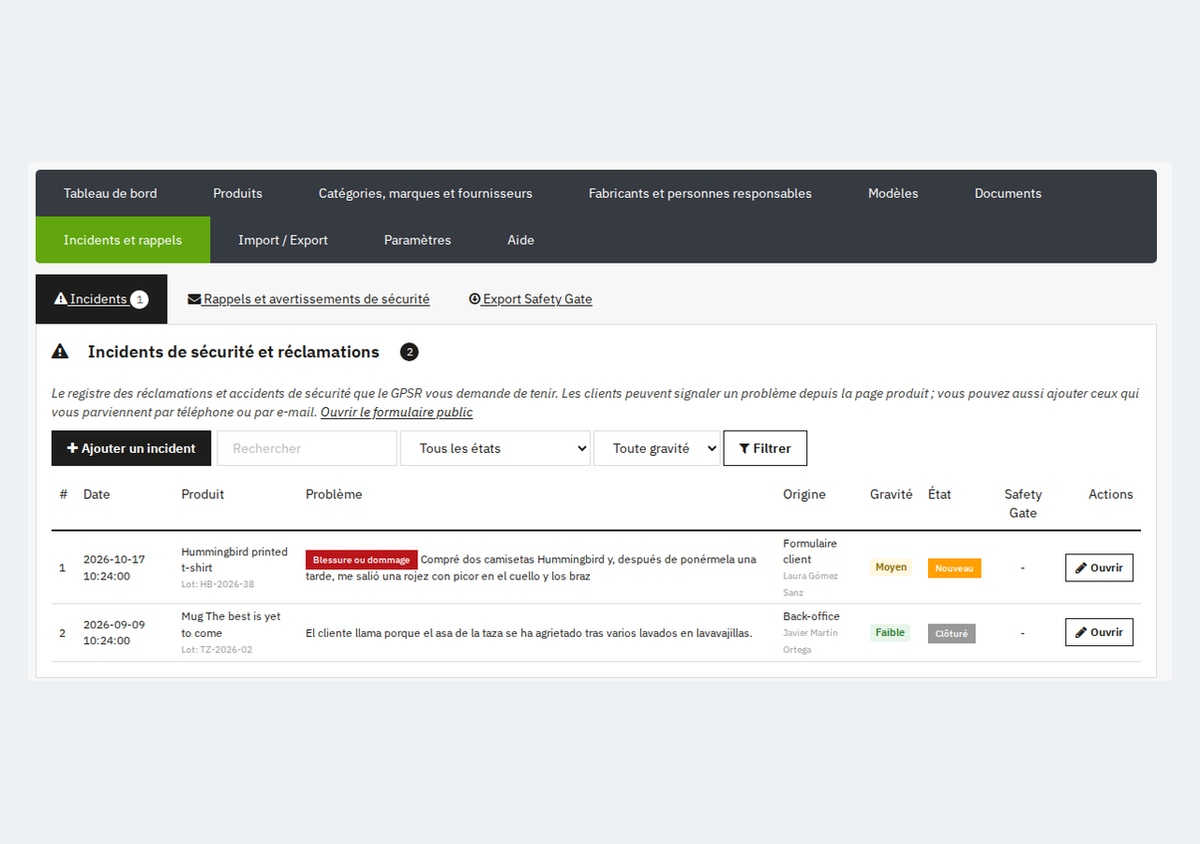1200x844 pixels.
Task: Click the warning triangle beside section heading
Action: [60, 352]
